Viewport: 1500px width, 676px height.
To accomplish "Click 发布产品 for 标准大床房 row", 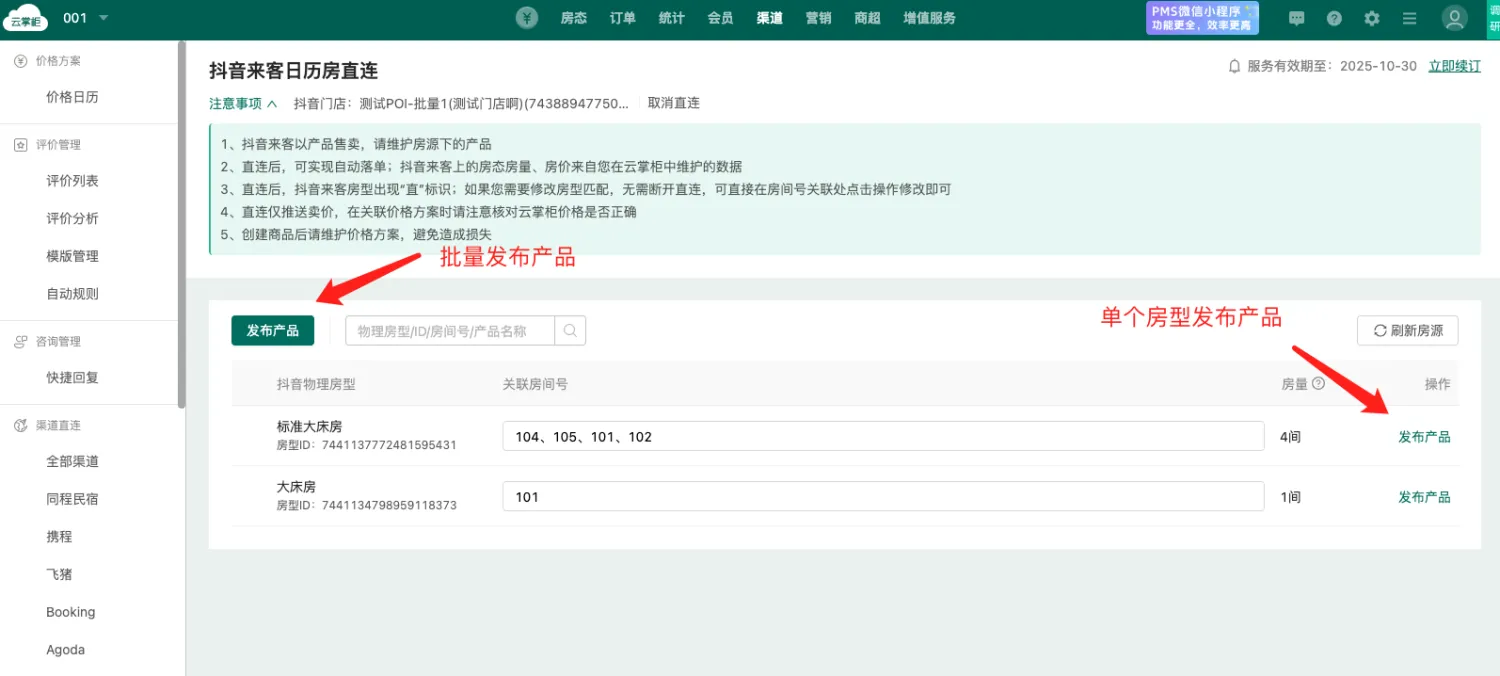I will click(x=1424, y=437).
